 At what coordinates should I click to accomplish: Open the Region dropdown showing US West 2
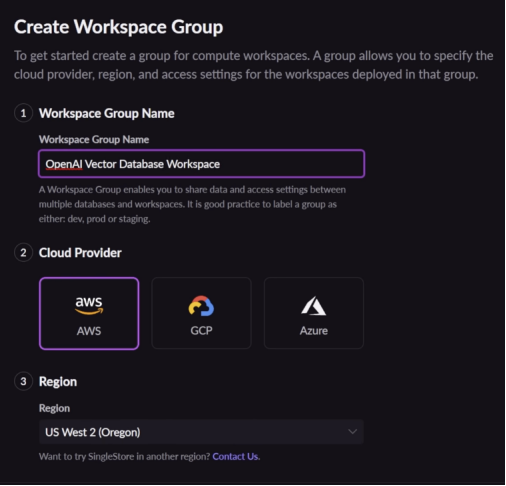click(201, 432)
